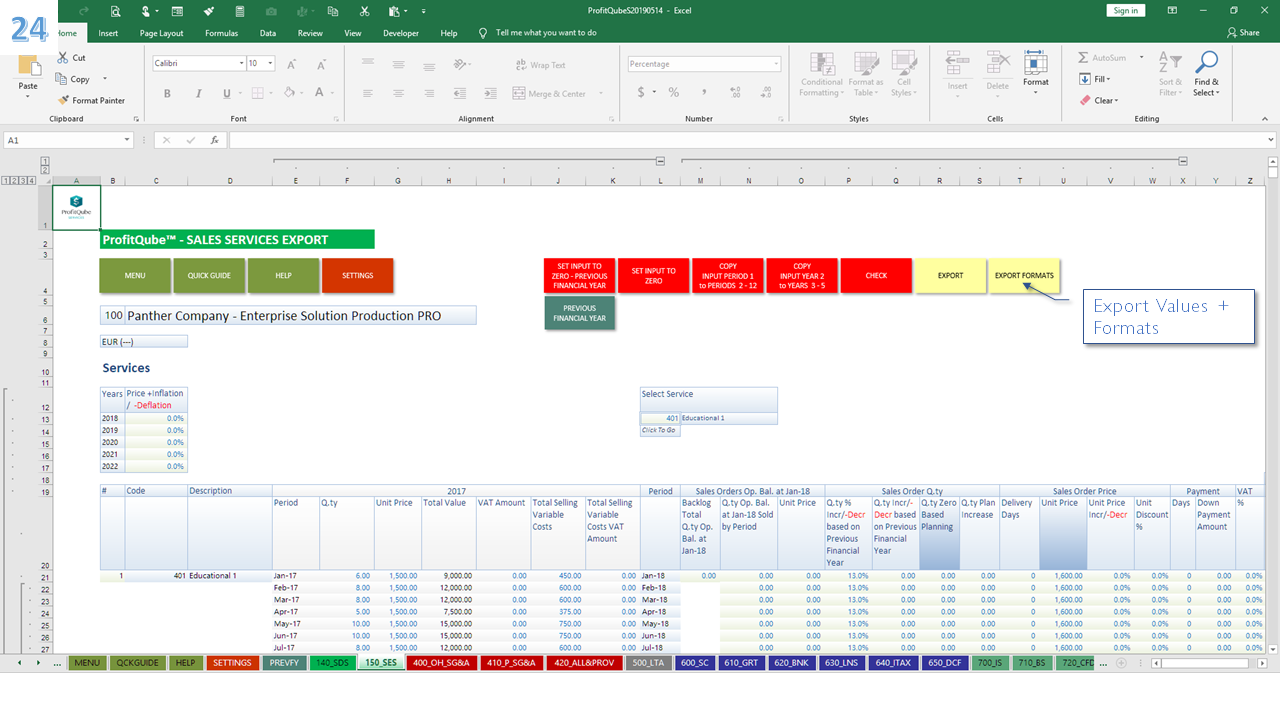Toggle Align Left in Alignment group

[368, 93]
